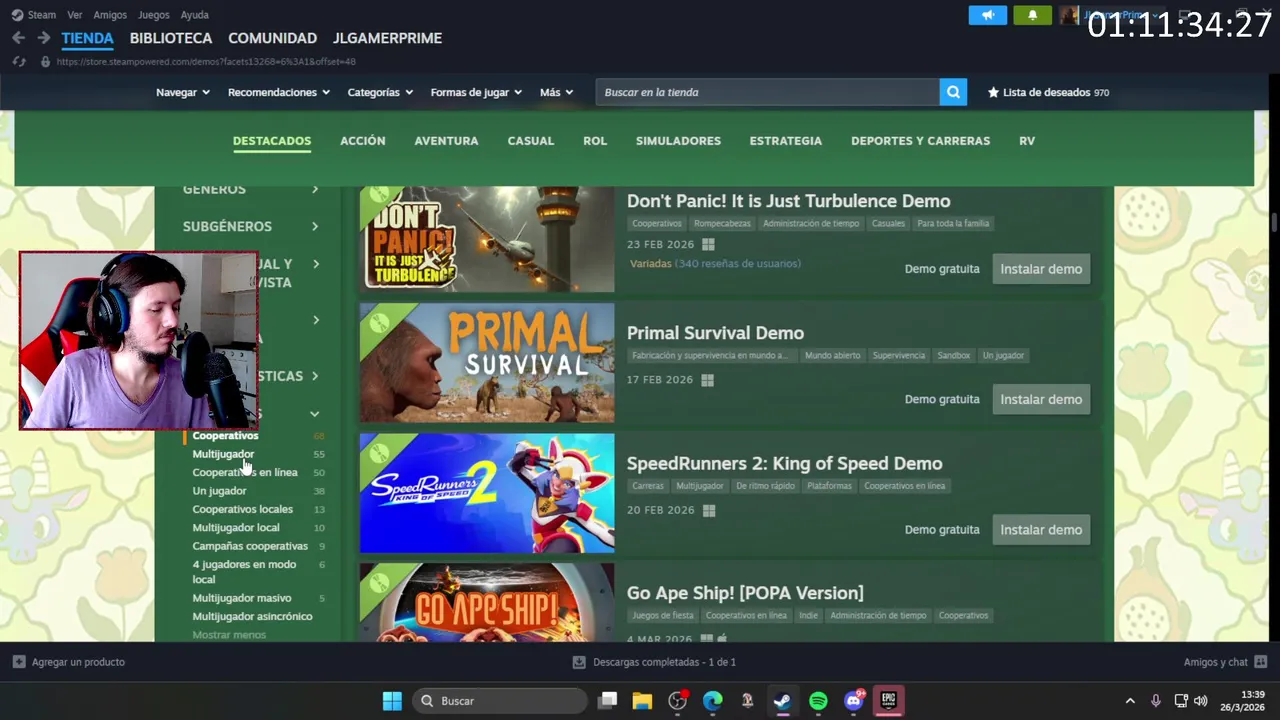The width and height of the screenshot is (1280, 720).
Task: Open File Explorer from taskbar
Action: 642,701
